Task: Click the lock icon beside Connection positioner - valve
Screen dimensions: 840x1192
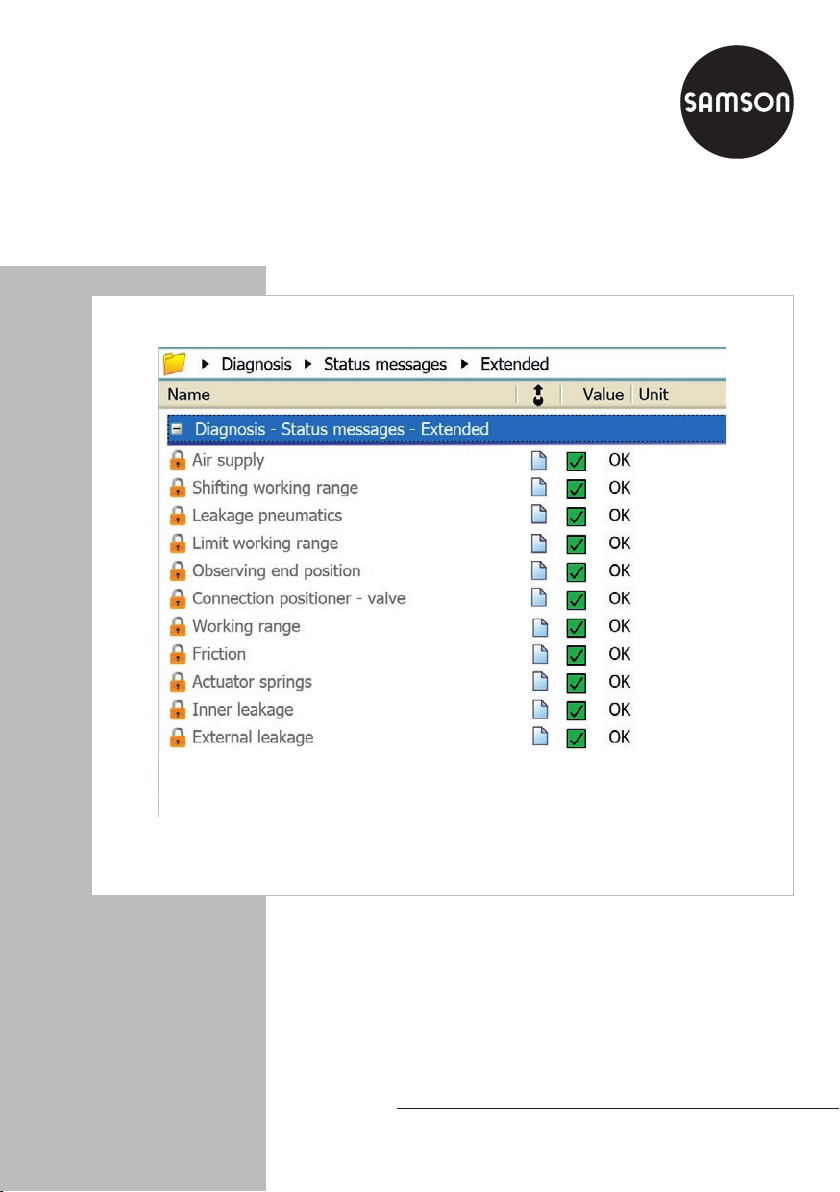Action: click(x=177, y=599)
